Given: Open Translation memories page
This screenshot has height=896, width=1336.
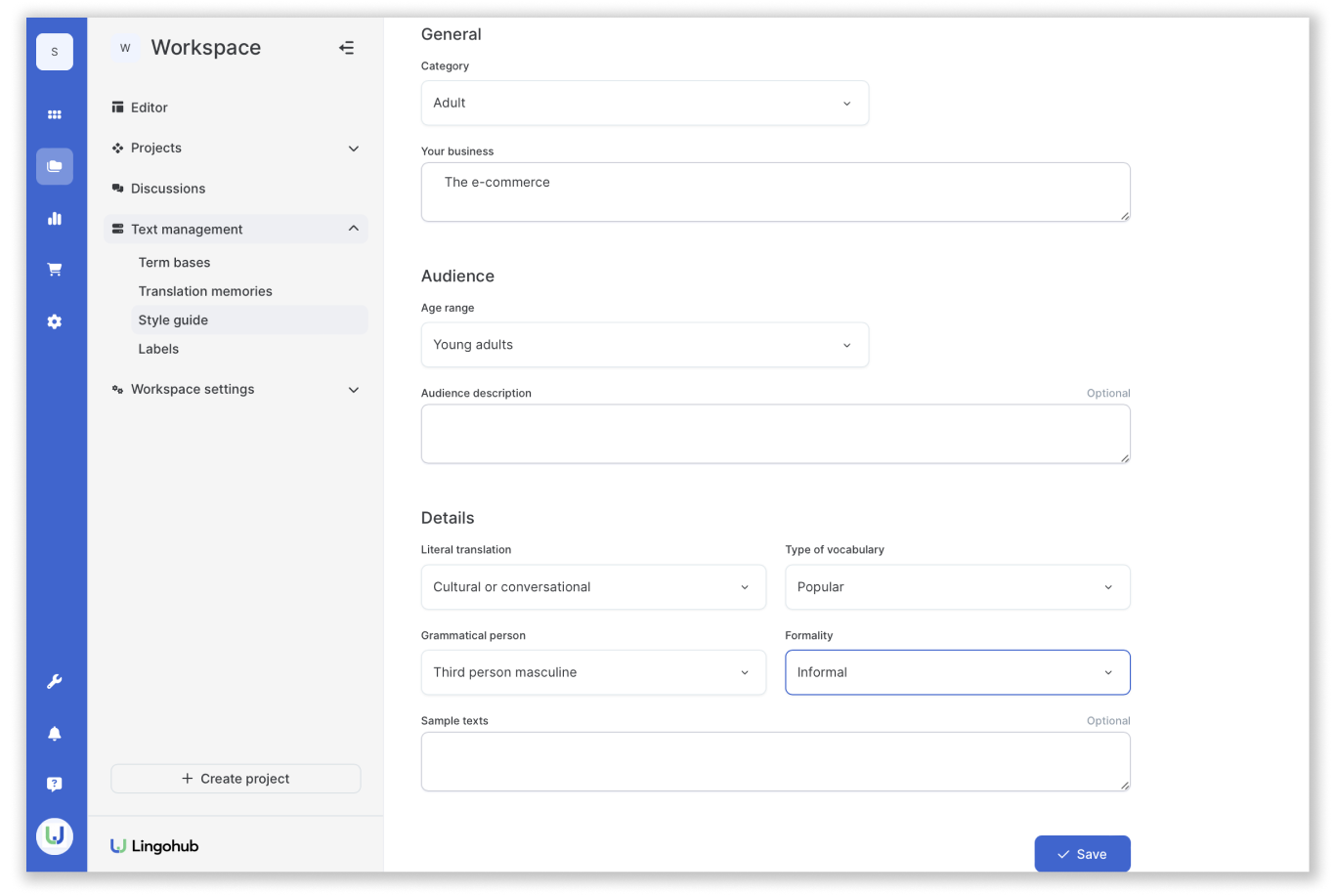Looking at the screenshot, I should pyautogui.click(x=205, y=291).
